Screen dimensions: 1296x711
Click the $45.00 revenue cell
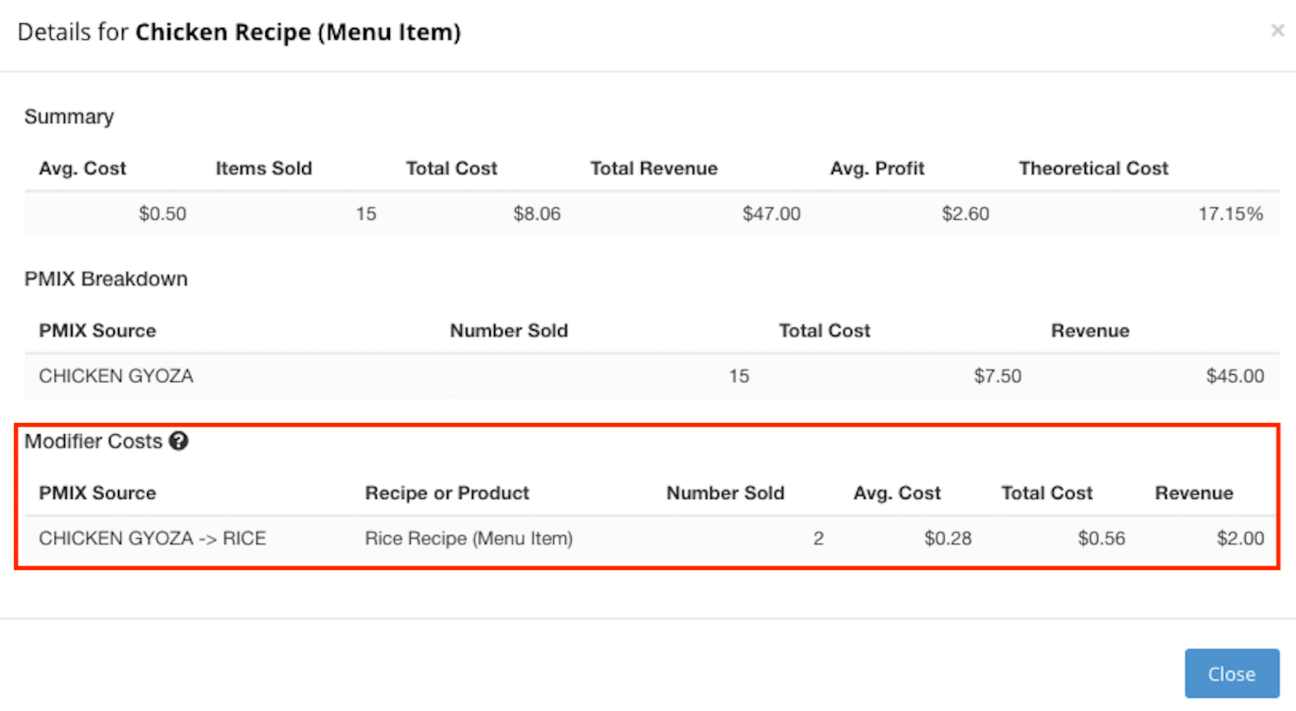tap(1235, 377)
